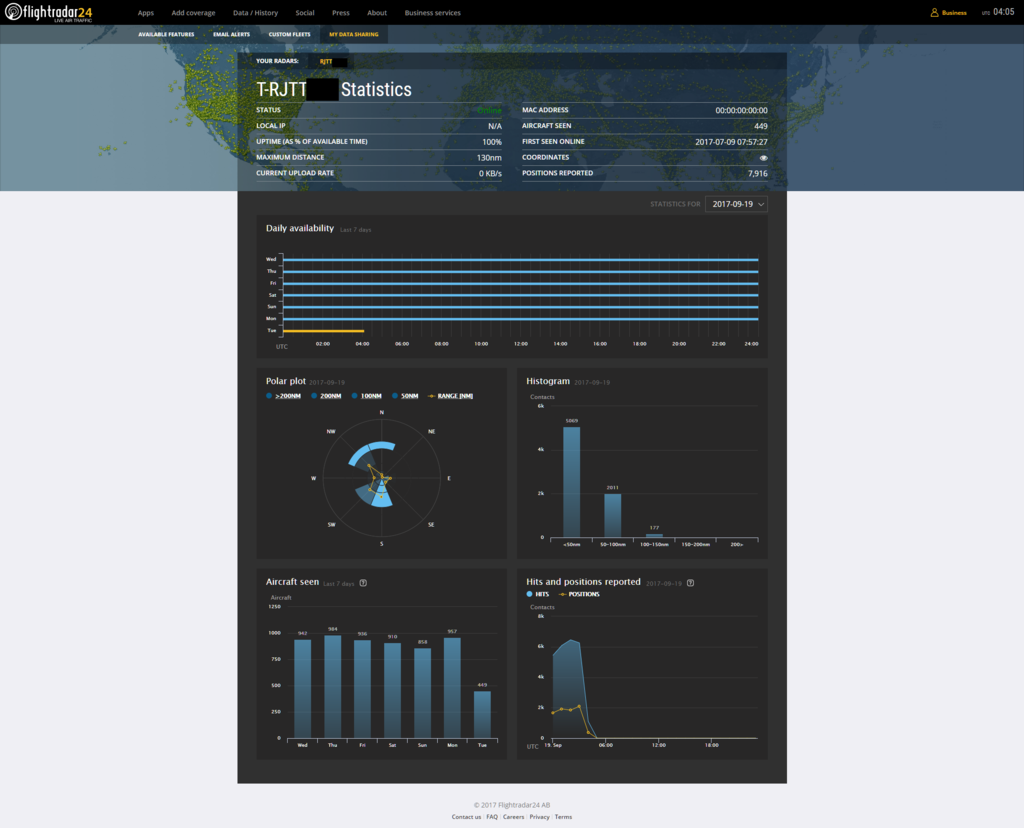
Task: Open the FAQ footer link
Action: pos(492,817)
